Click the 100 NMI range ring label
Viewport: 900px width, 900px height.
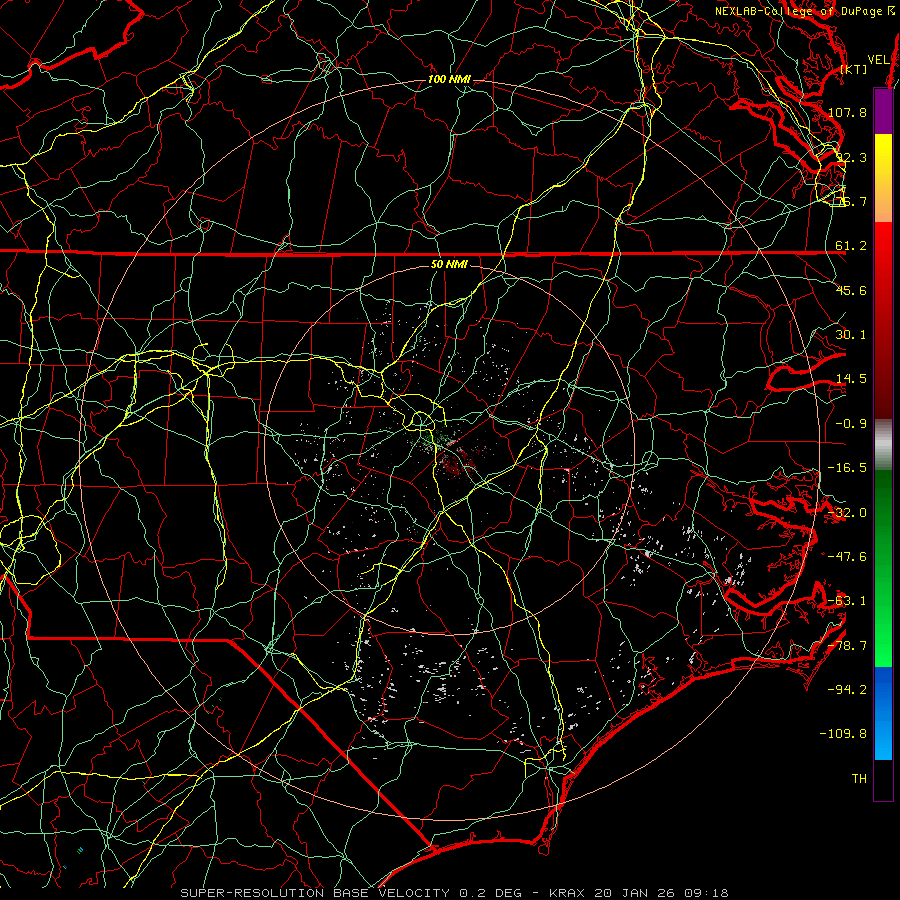pyautogui.click(x=449, y=79)
